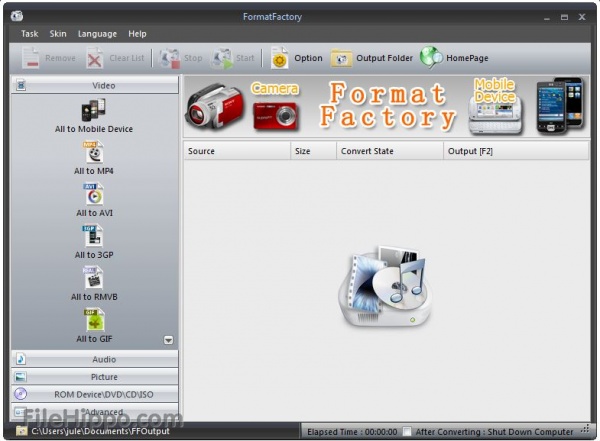Click the All to RMVB label
This screenshot has width=600, height=441.
click(94, 297)
